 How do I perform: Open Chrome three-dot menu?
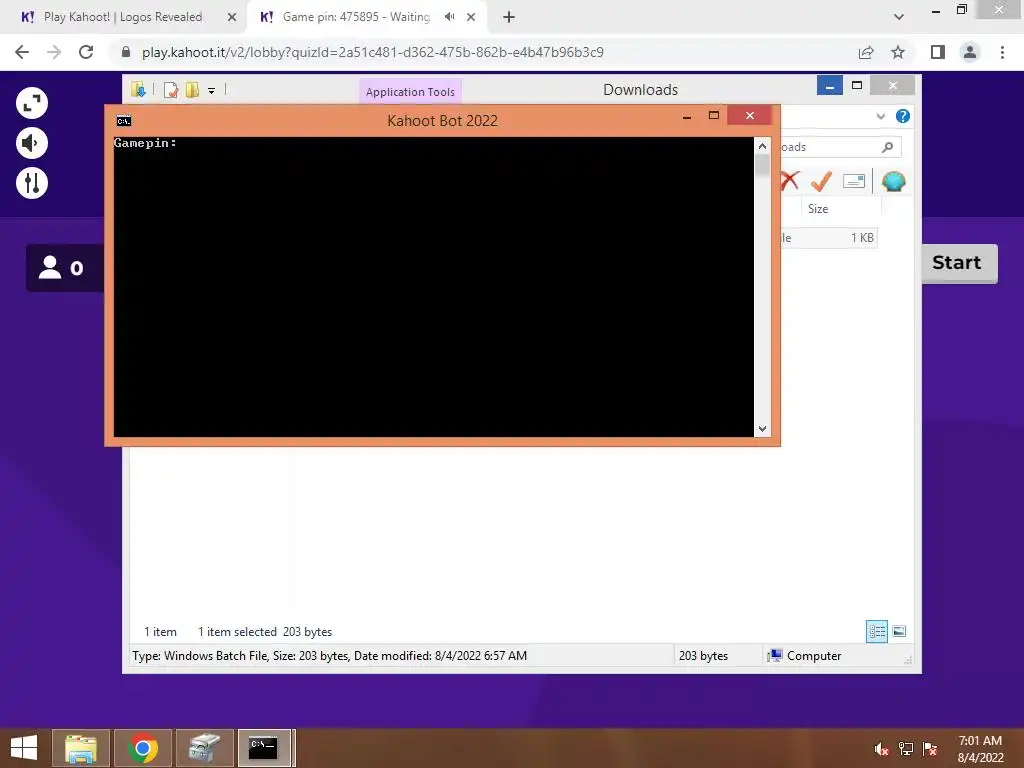click(x=1002, y=52)
